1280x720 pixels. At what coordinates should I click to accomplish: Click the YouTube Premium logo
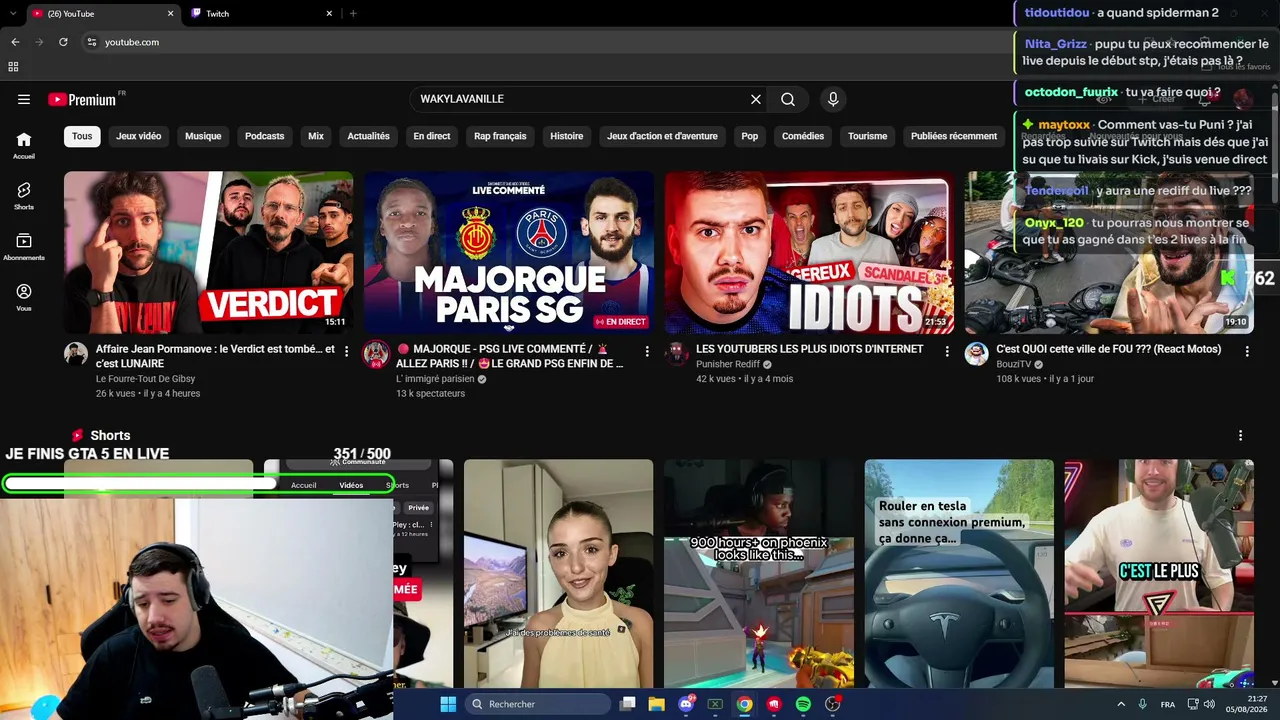[x=82, y=99]
